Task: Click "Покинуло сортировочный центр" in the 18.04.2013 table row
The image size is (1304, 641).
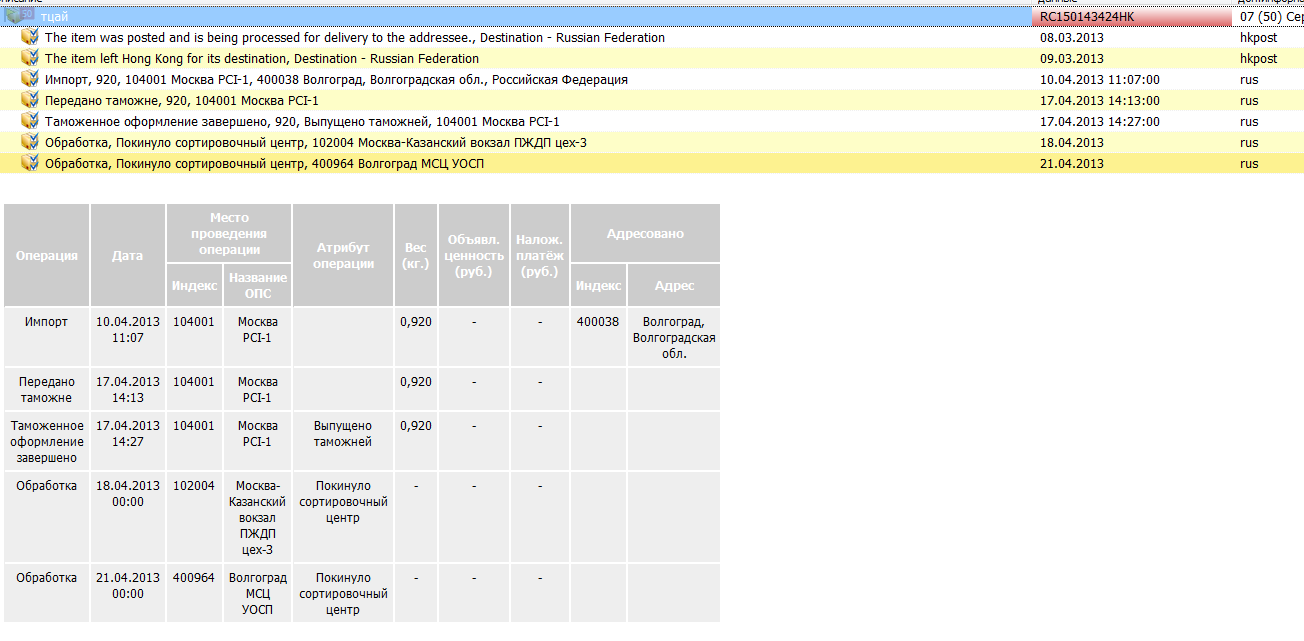Action: 343,502
